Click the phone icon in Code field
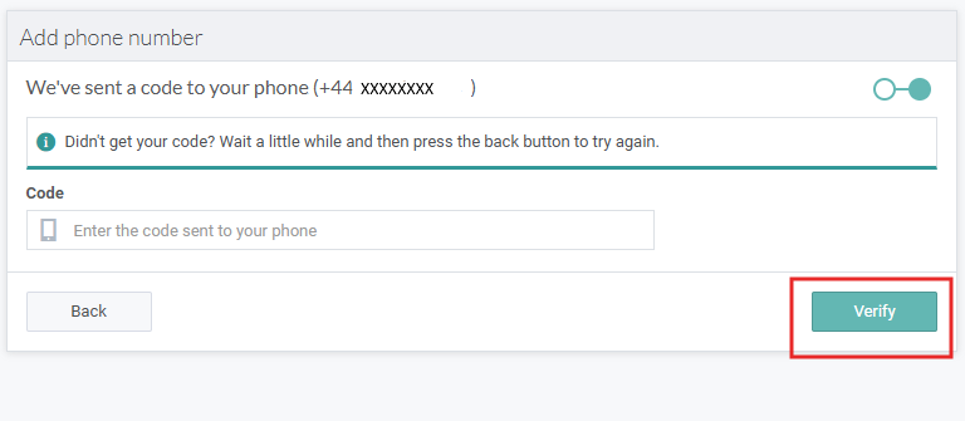The width and height of the screenshot is (966, 422). tap(48, 230)
